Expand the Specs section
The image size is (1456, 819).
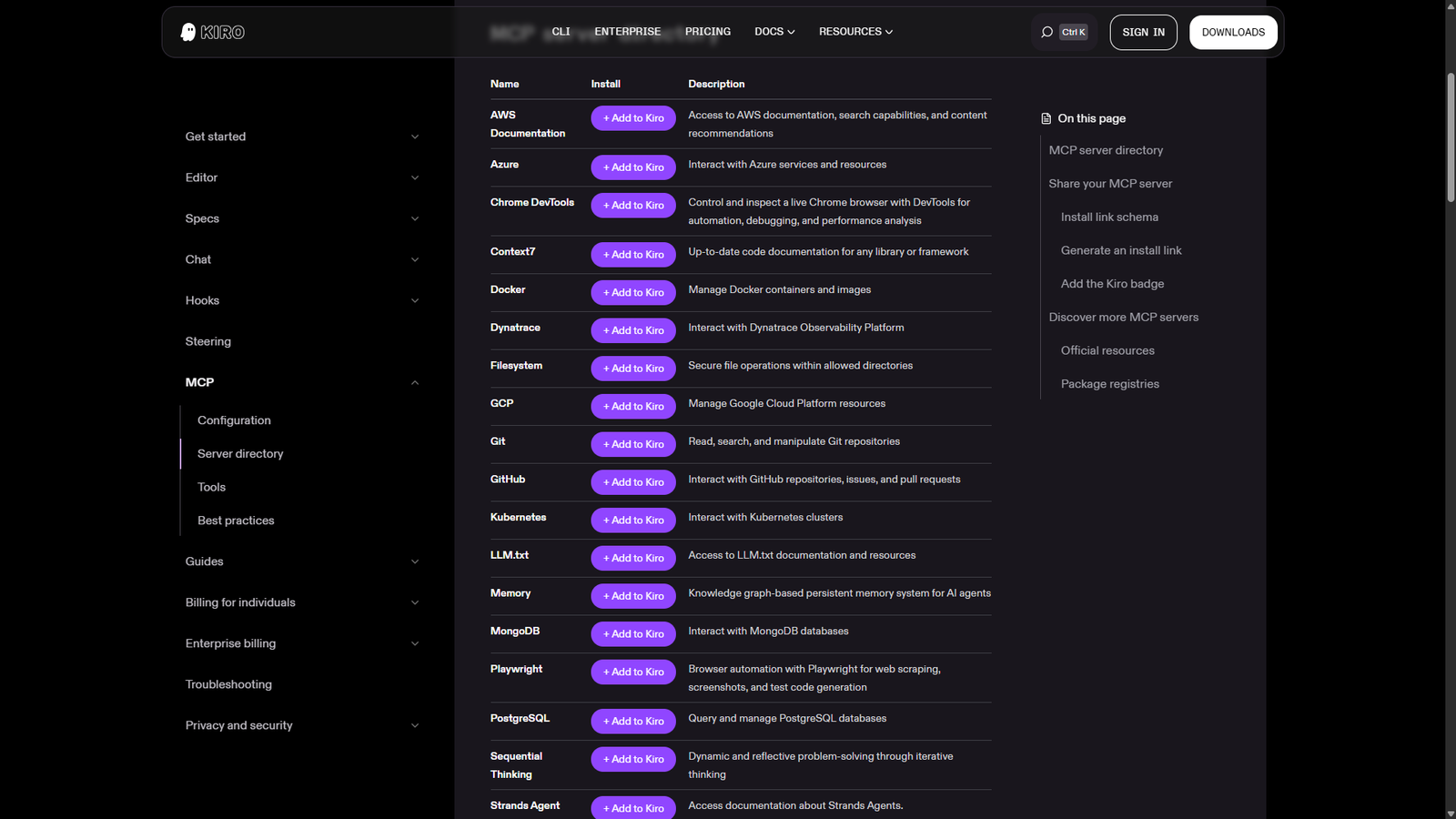pos(415,218)
